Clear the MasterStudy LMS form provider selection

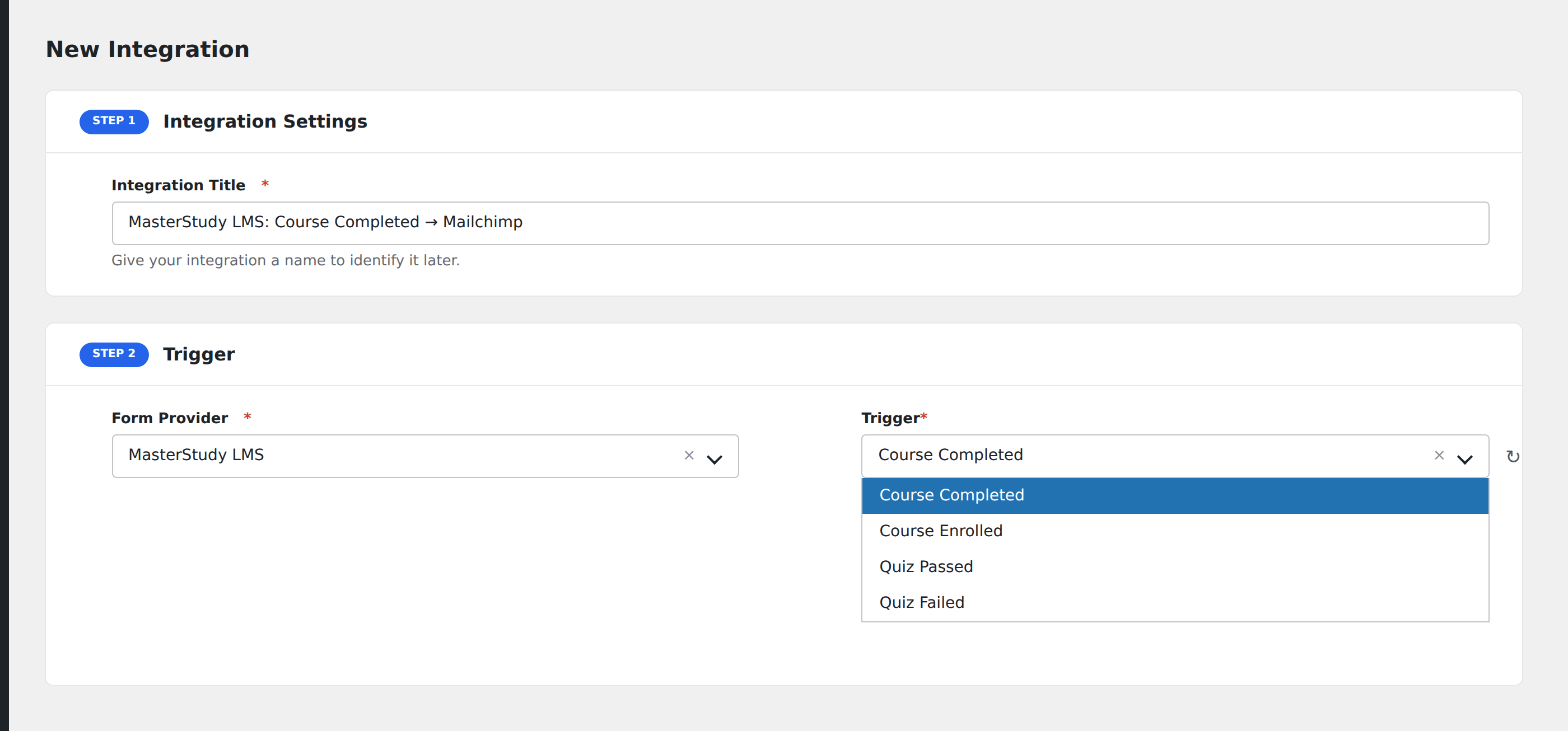pos(689,456)
